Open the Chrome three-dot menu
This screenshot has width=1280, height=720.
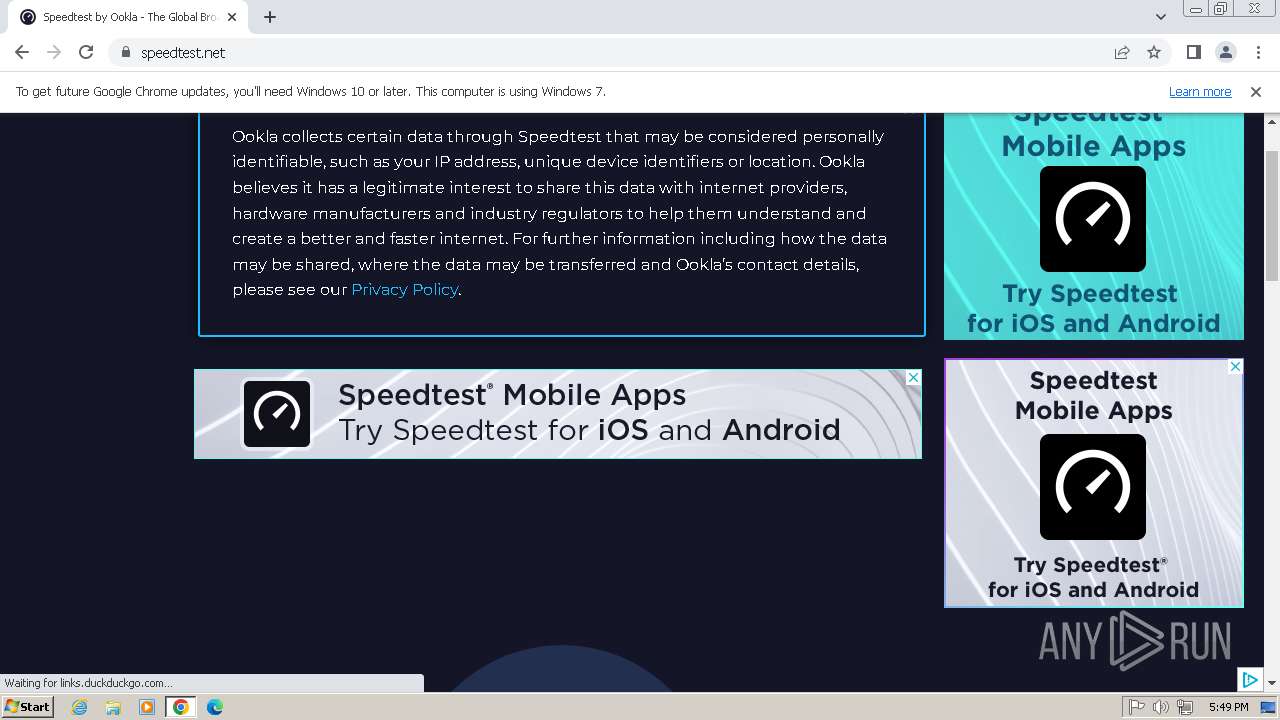click(1258, 52)
